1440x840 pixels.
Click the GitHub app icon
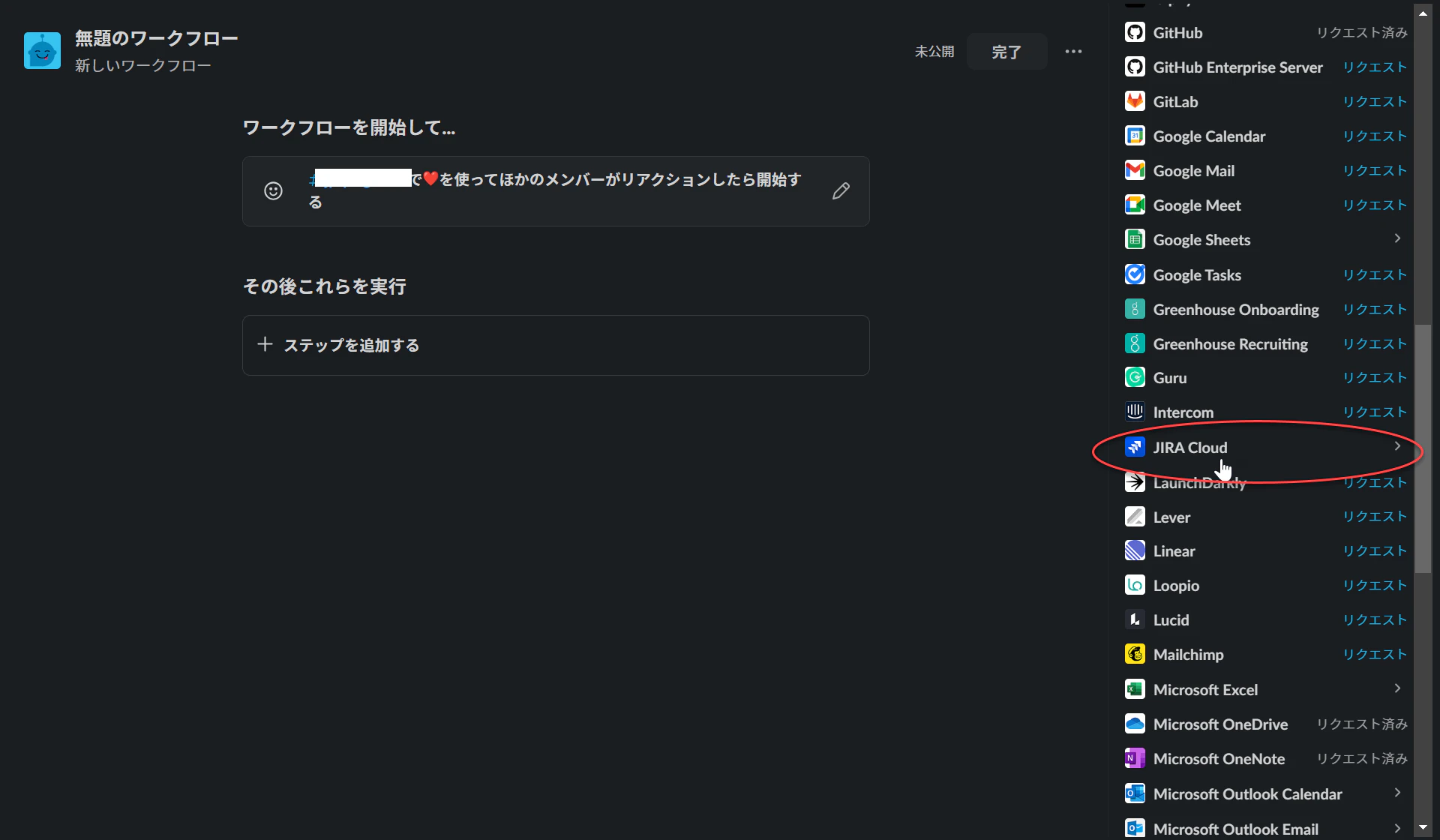[1135, 32]
